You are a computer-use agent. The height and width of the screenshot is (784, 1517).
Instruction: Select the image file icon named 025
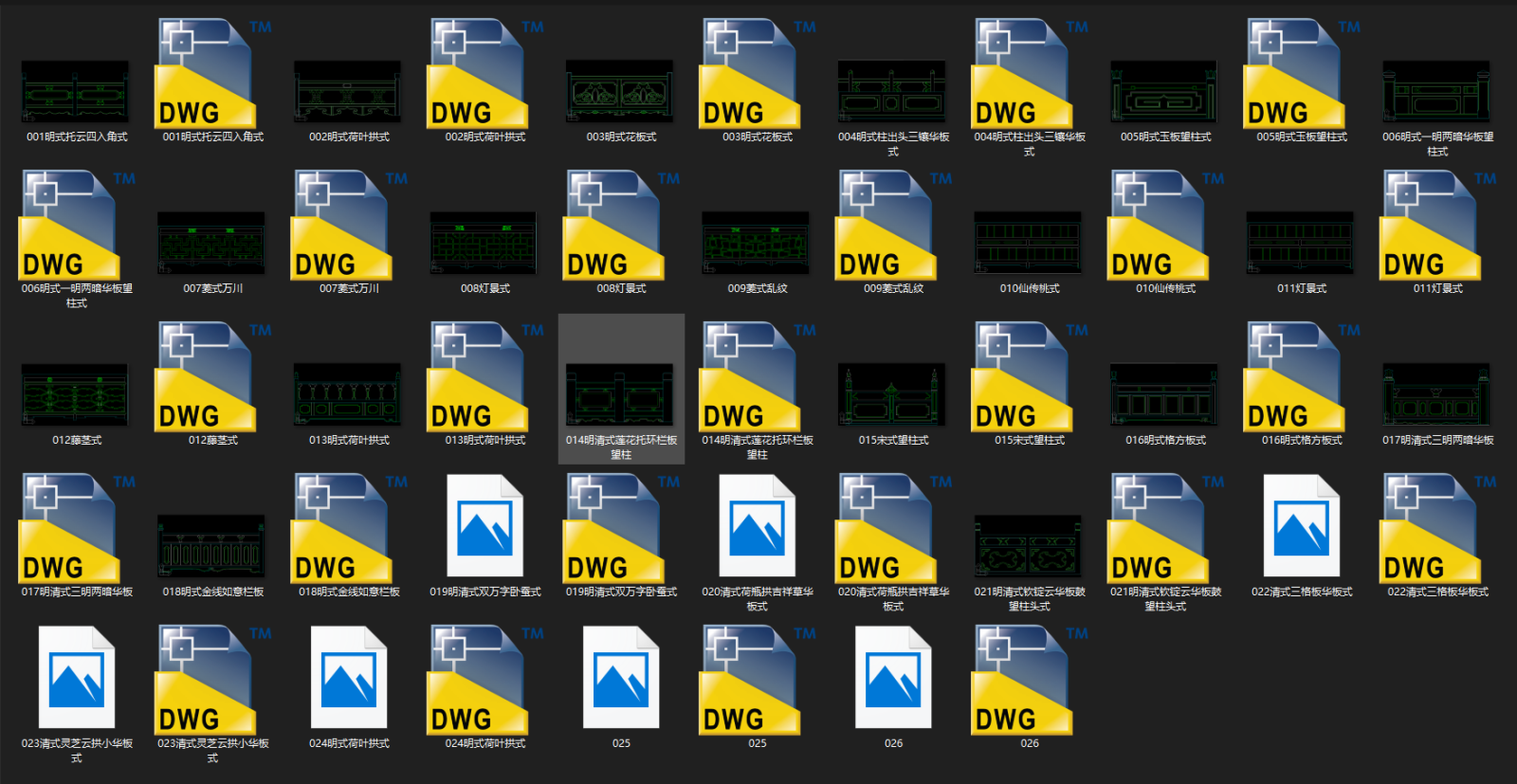[621, 678]
